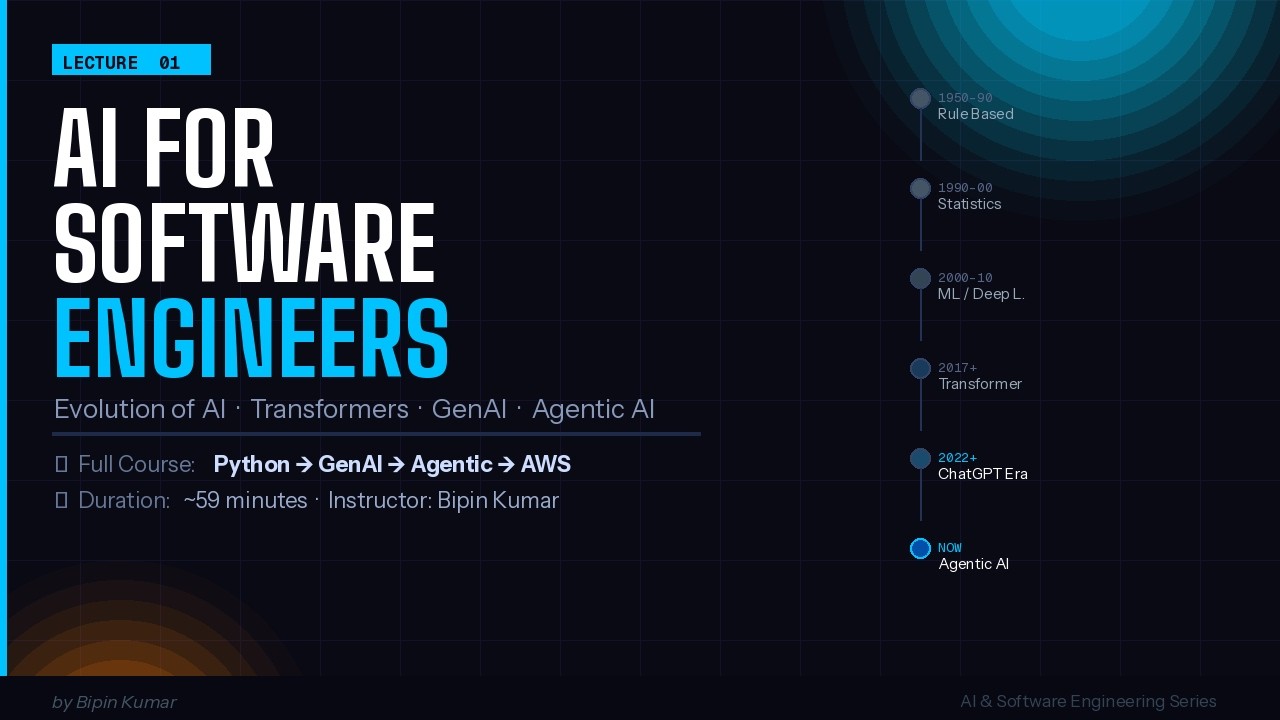The height and width of the screenshot is (720, 1280).
Task: Click the word SOFTWARE in the title
Action: click(x=245, y=243)
